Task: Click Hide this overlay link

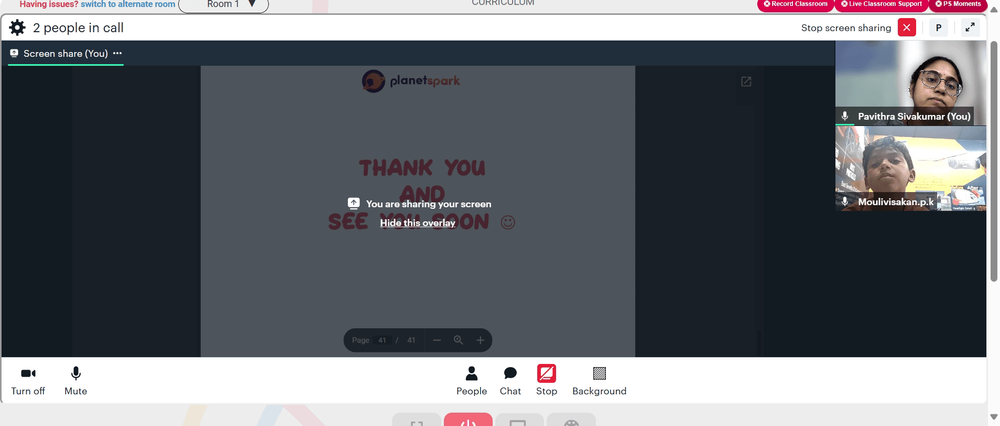Action: [x=418, y=223]
